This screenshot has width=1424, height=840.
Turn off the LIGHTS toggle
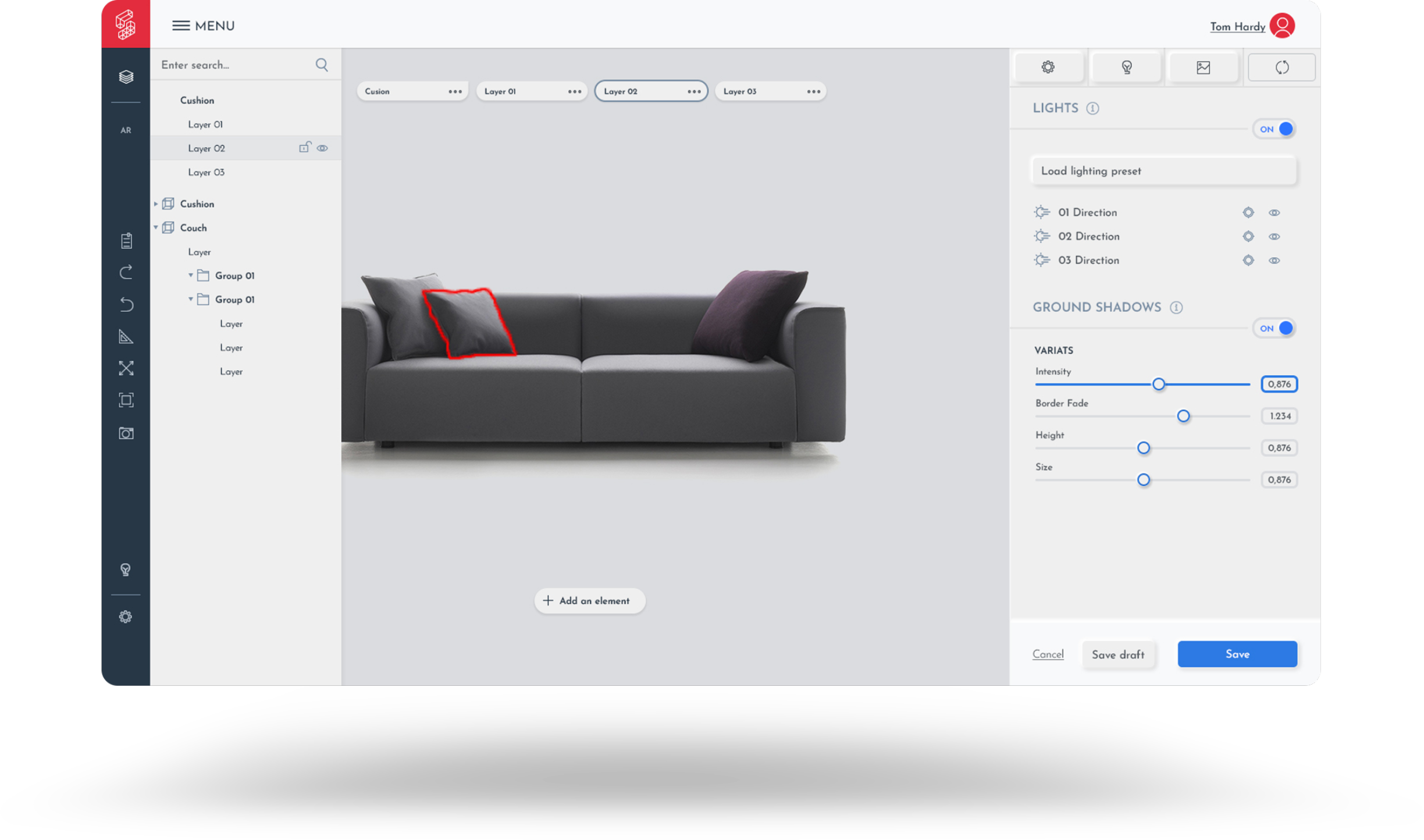1275,129
